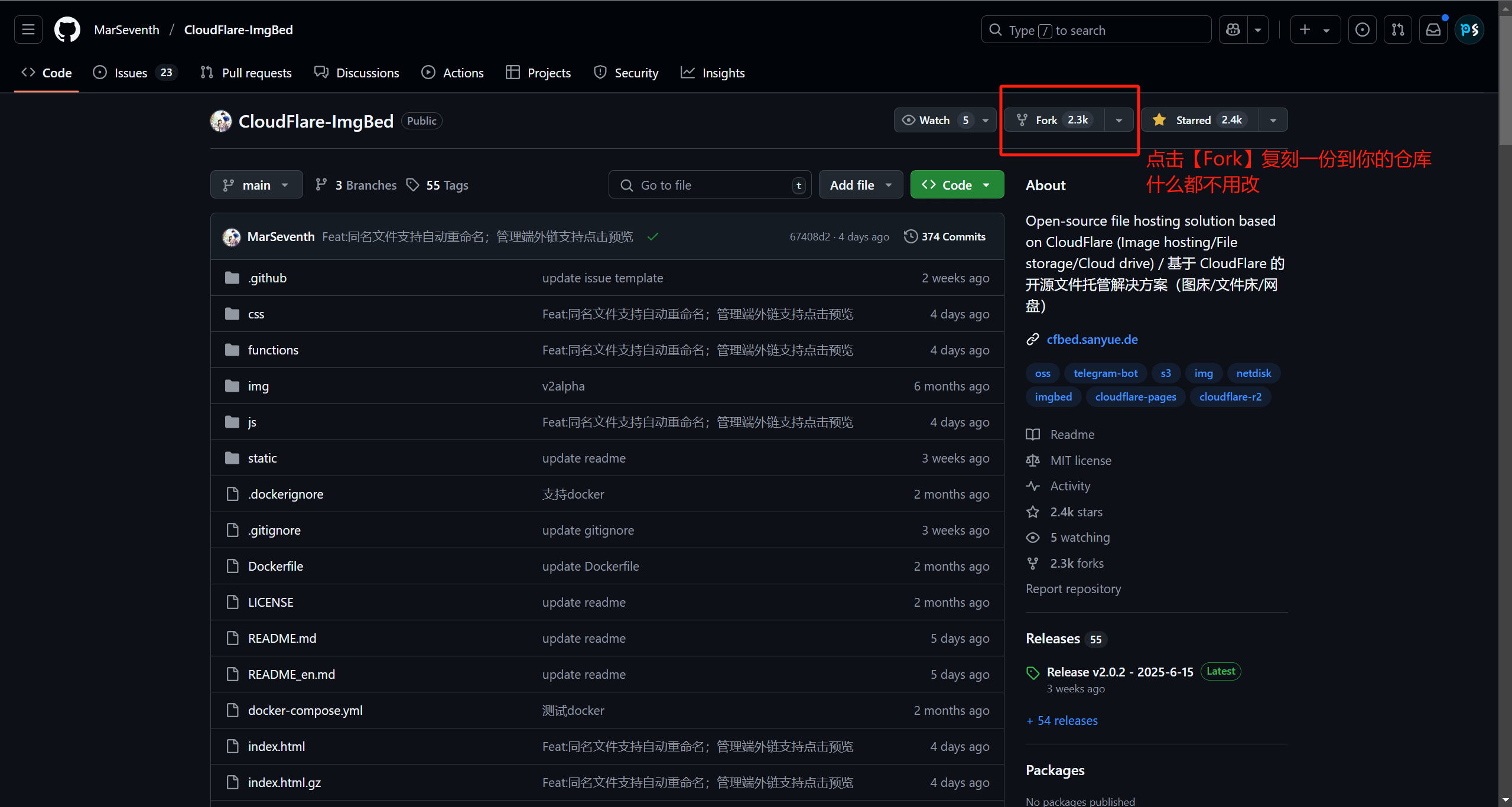The width and height of the screenshot is (1512, 807).
Task: Expand the green Code dropdown button
Action: point(957,185)
